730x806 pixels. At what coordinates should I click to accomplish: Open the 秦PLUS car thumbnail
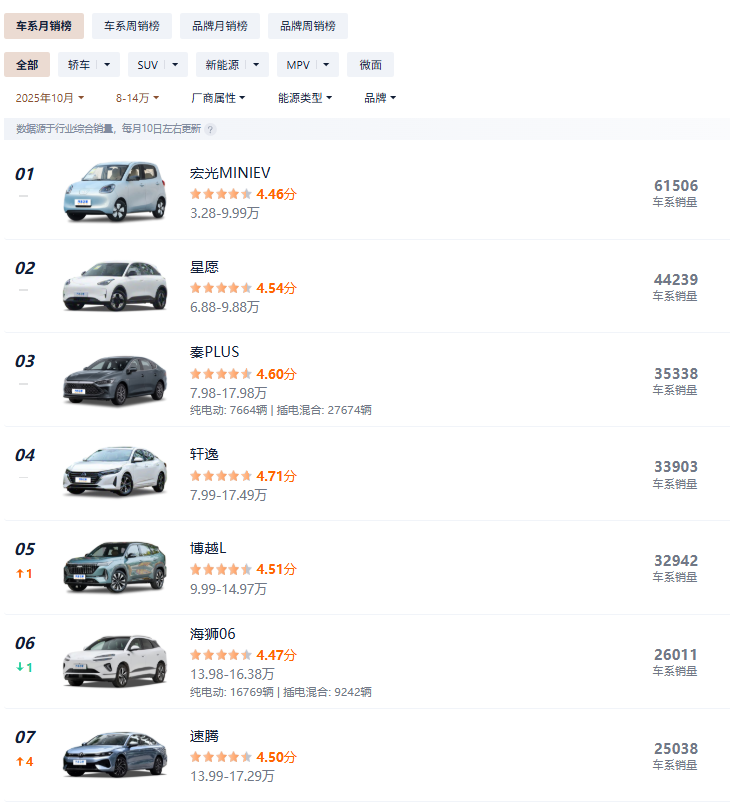[x=115, y=380]
